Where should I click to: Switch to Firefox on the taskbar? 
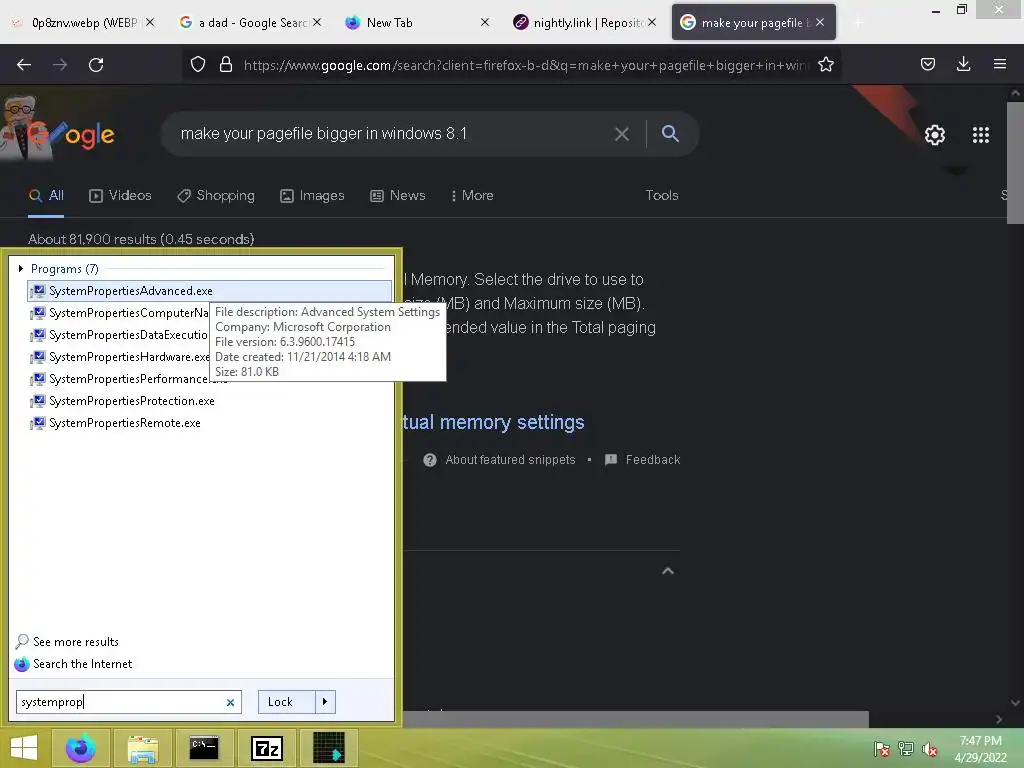point(81,748)
